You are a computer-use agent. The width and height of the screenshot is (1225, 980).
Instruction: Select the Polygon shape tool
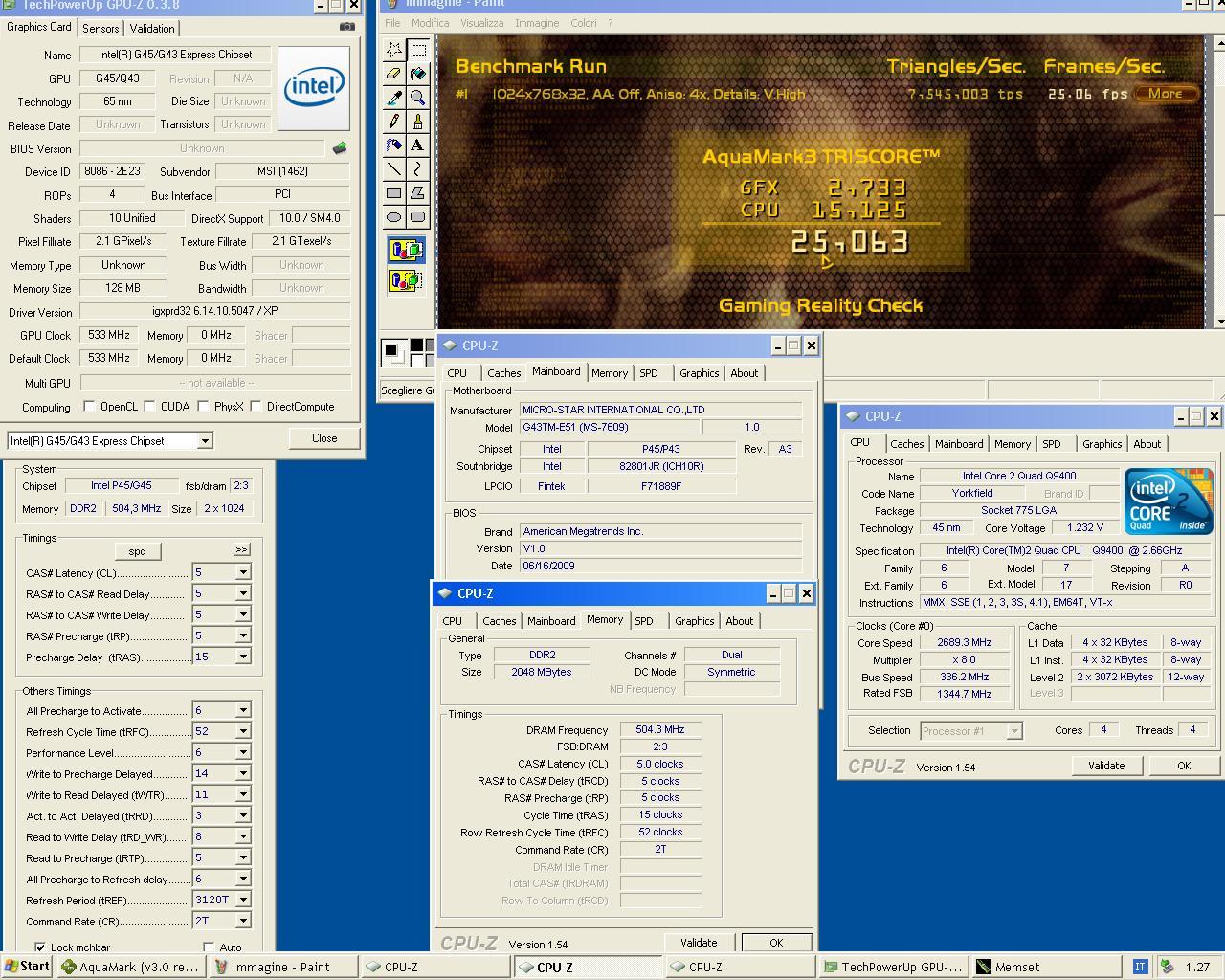[418, 193]
